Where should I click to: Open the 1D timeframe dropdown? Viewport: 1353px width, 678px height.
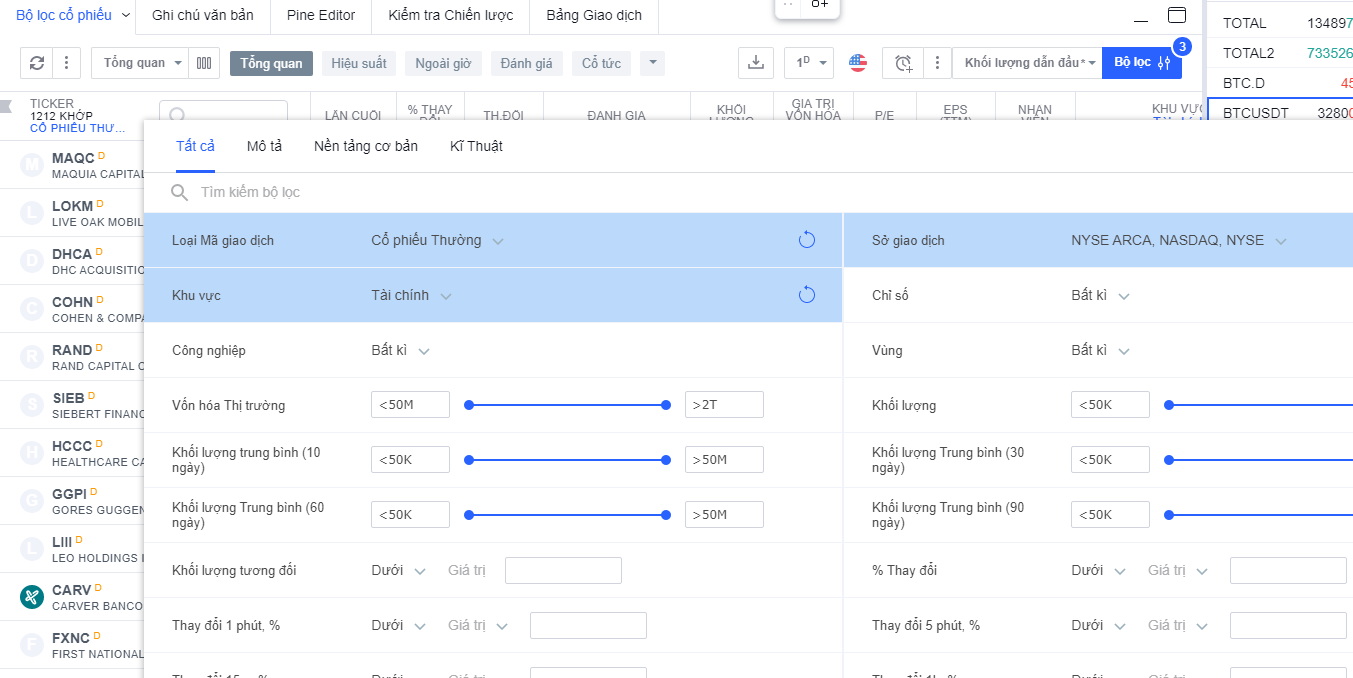coord(808,62)
